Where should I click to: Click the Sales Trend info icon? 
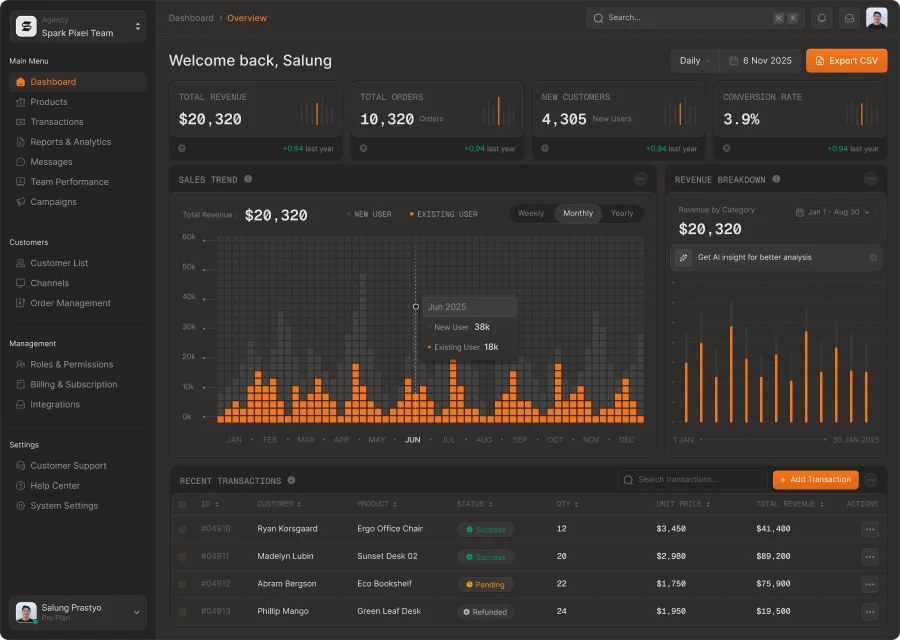tap(248, 179)
